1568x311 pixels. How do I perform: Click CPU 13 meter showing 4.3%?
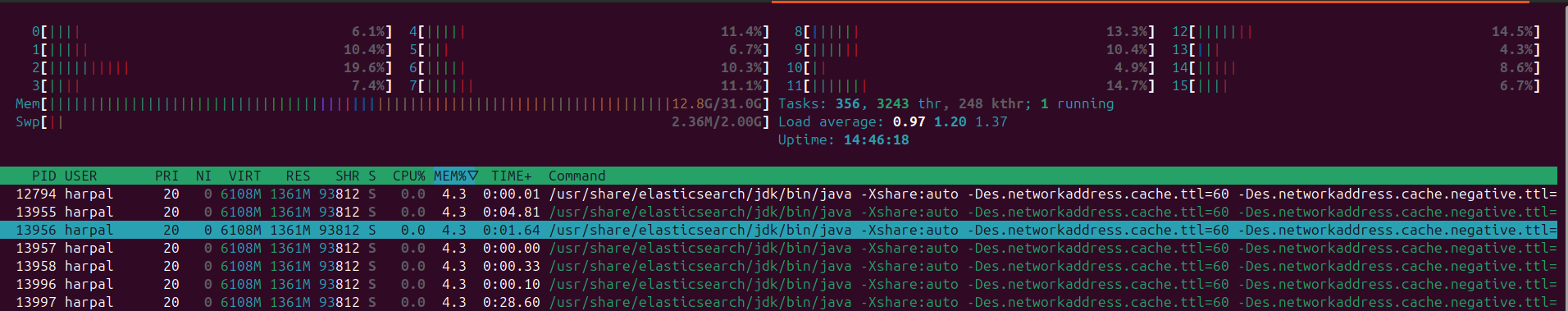tap(1356, 49)
